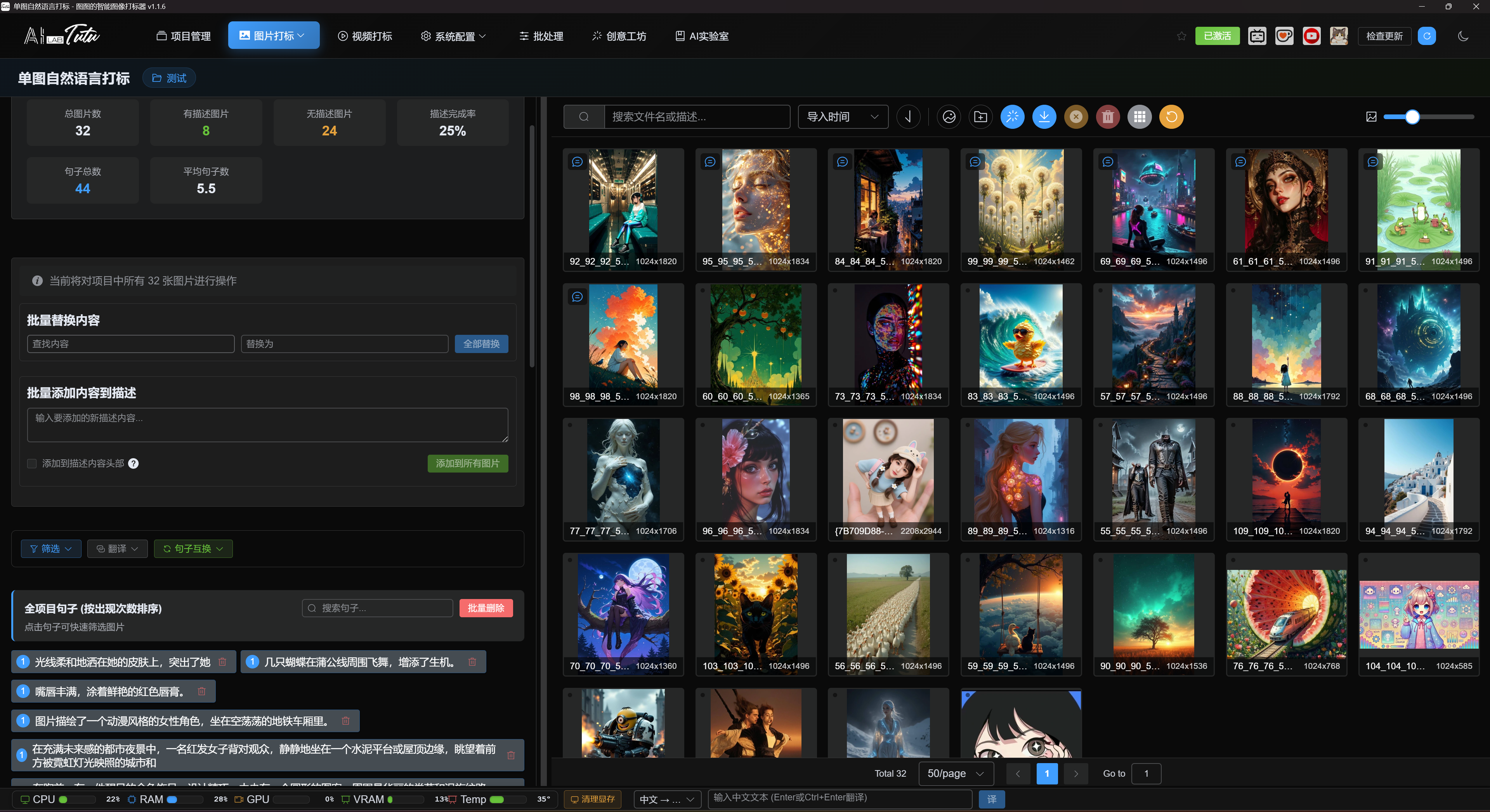Screen dimensions: 1490x812
Task: Click the blue download/export icon
Action: pos(1044,117)
